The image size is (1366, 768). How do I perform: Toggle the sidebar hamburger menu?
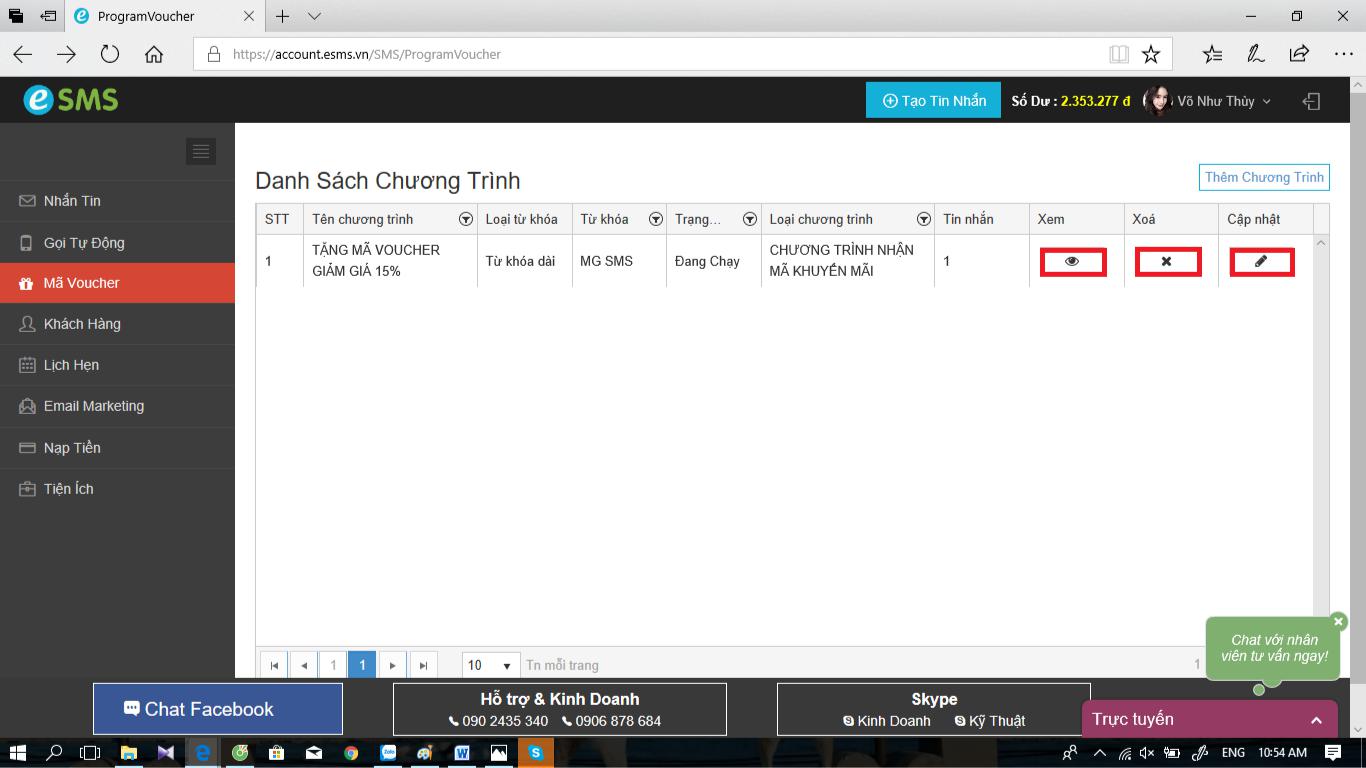[x=201, y=151]
